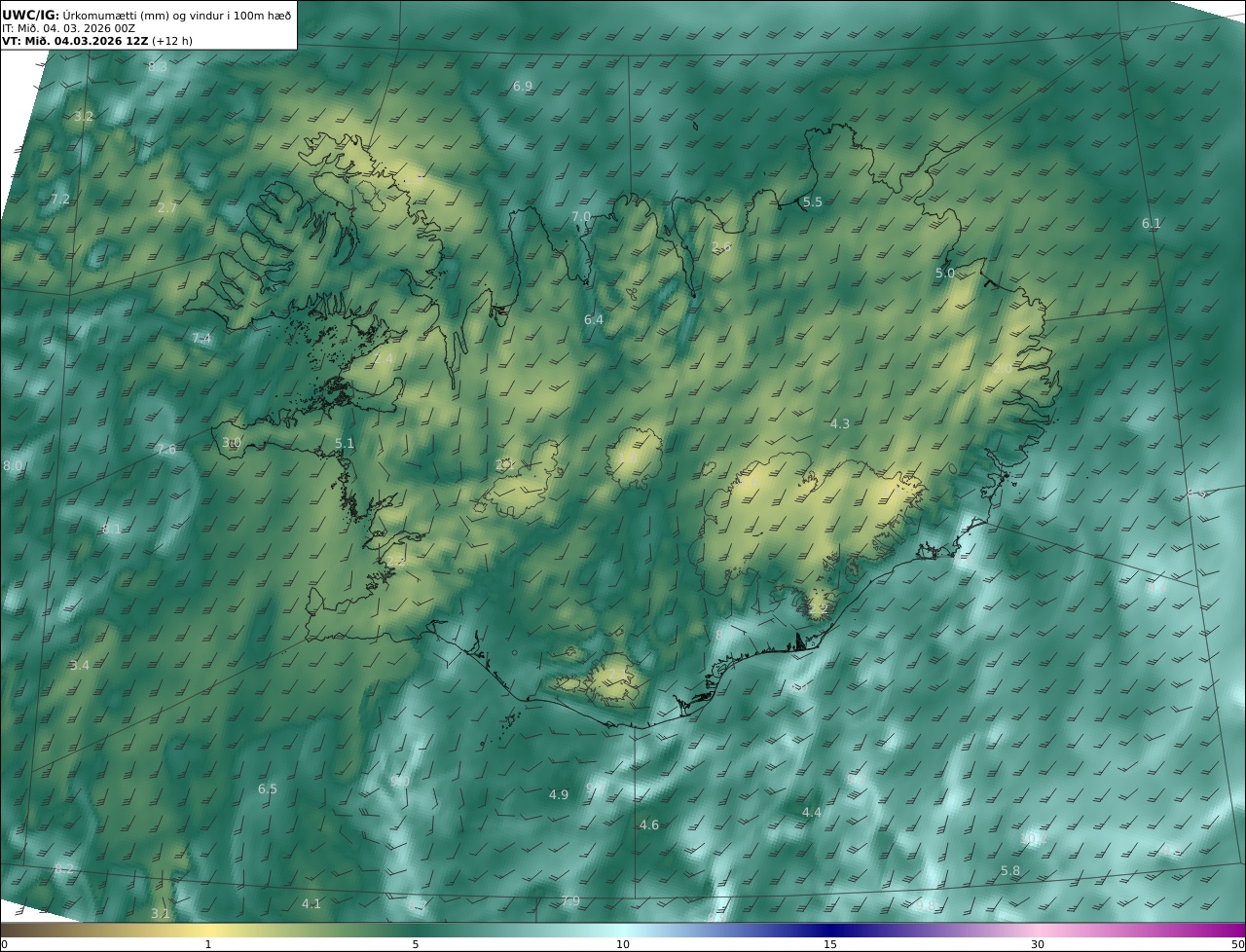
Task: Click the 3.2 value on the map
Action: (84, 117)
